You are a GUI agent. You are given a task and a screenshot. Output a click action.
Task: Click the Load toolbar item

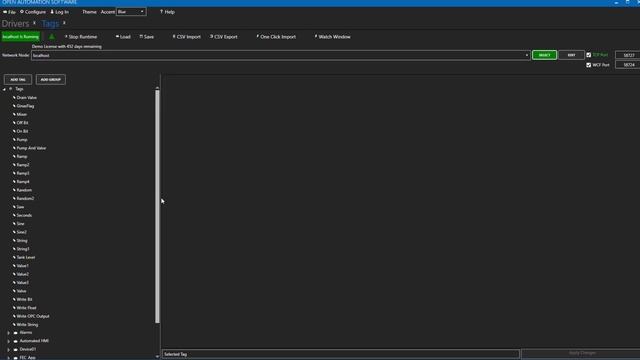[x=123, y=37]
